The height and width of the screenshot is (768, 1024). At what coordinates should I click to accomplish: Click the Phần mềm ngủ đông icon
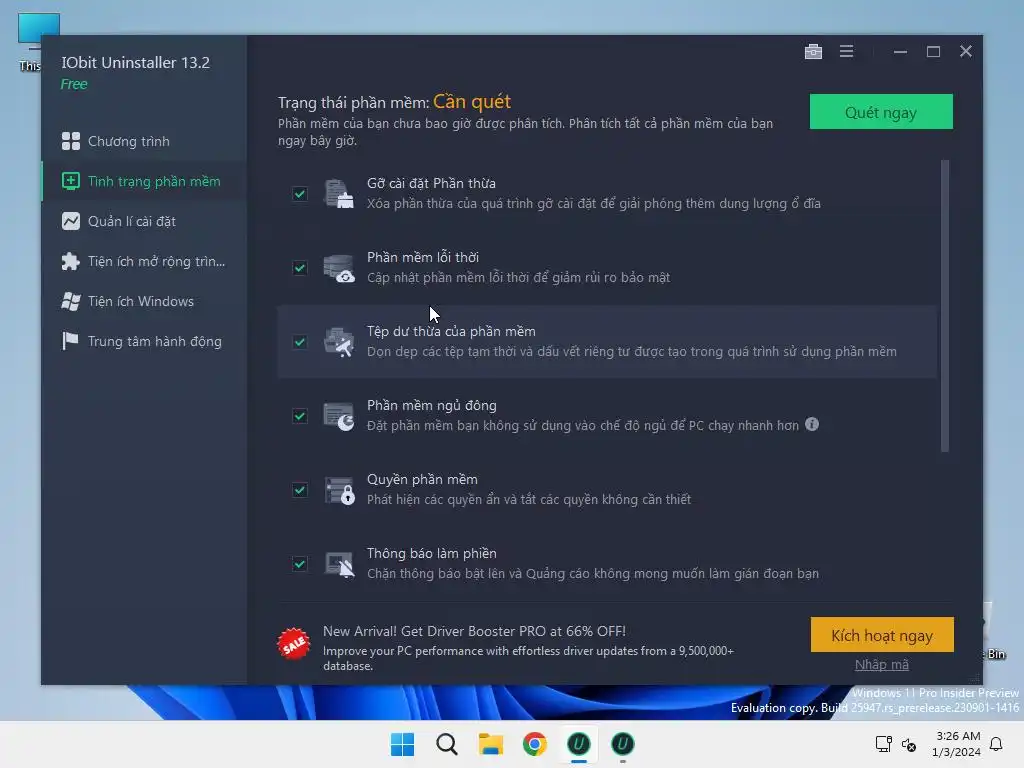(339, 416)
